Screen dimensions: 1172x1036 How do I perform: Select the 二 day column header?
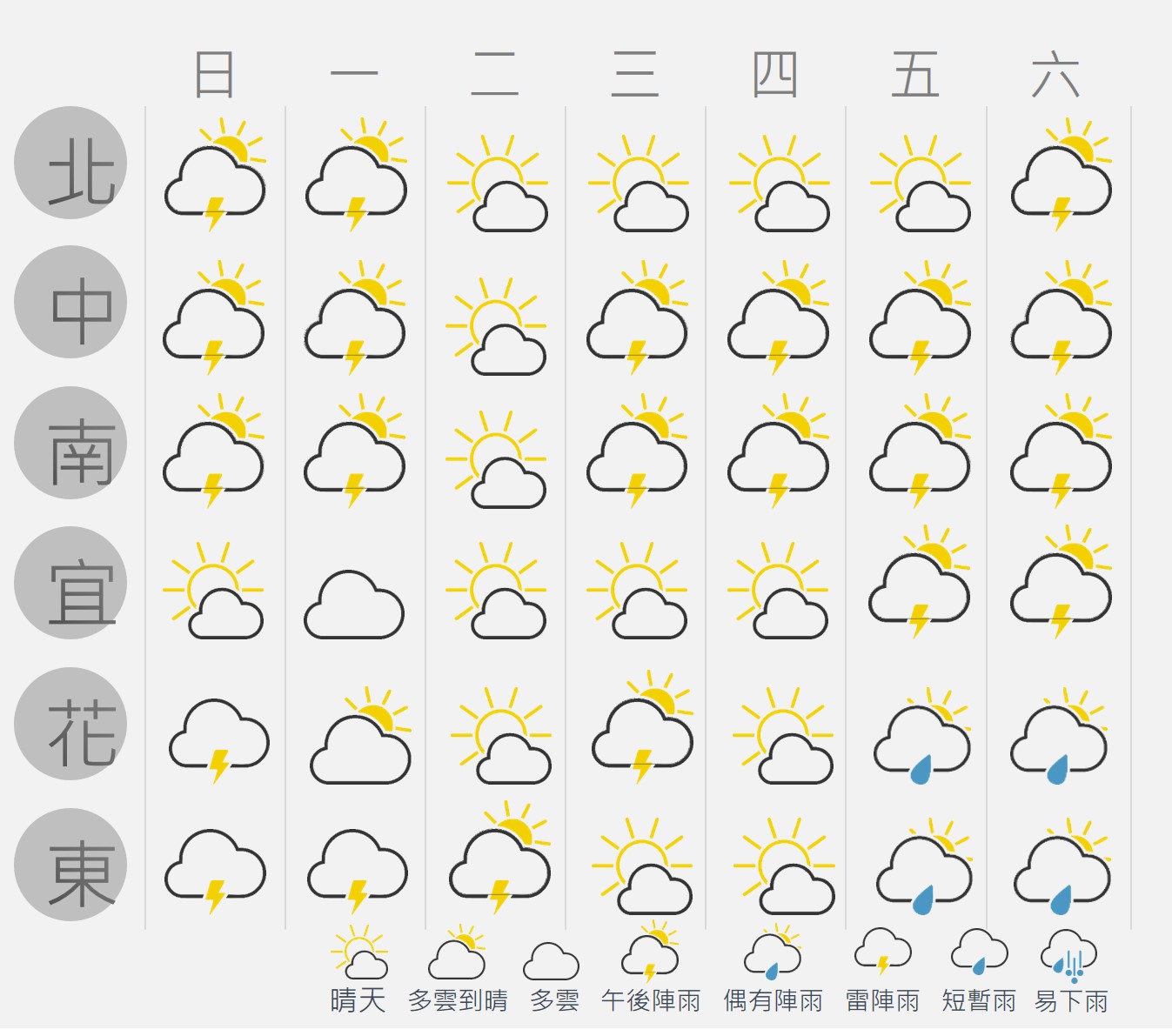tap(495, 74)
